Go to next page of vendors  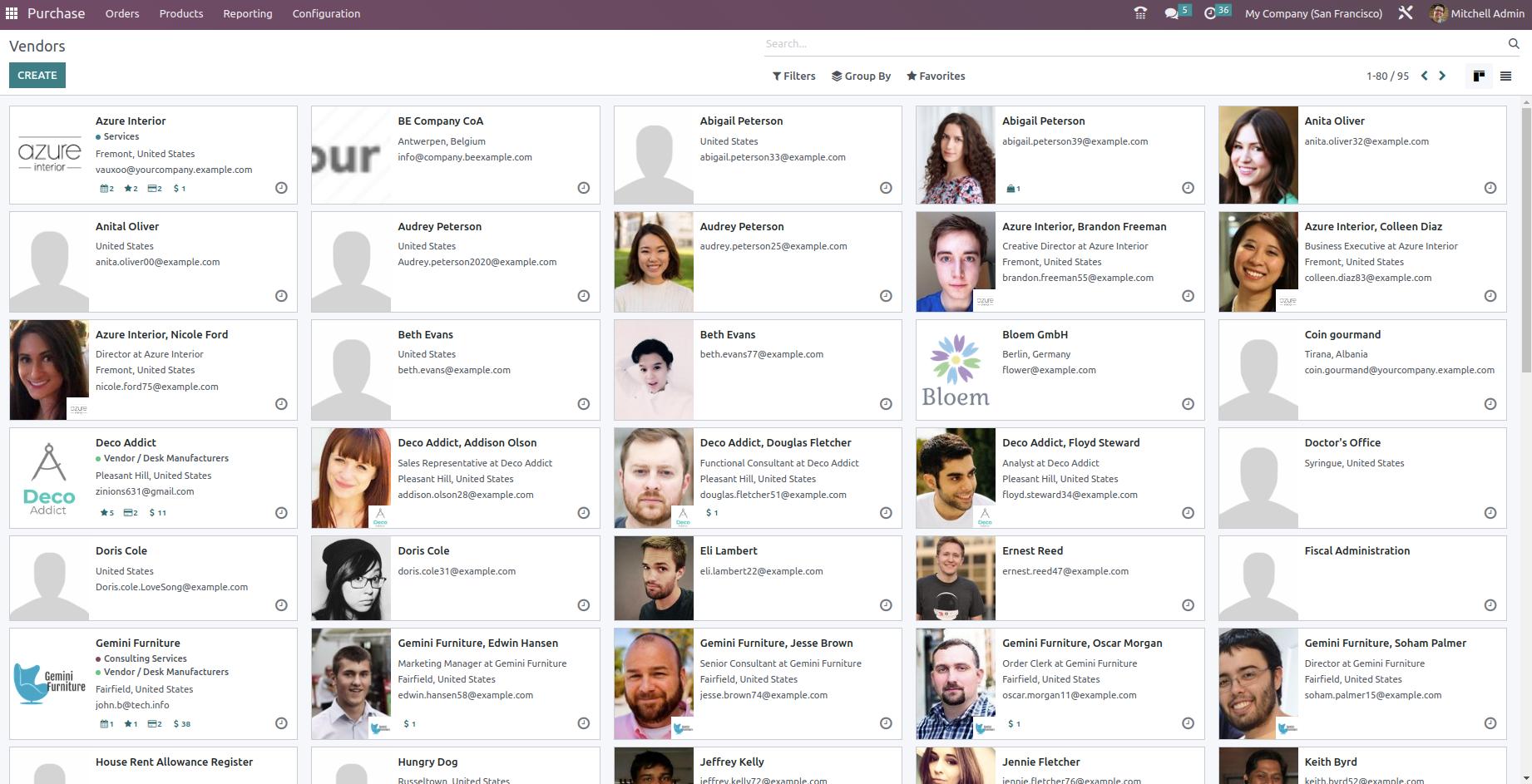click(1442, 76)
